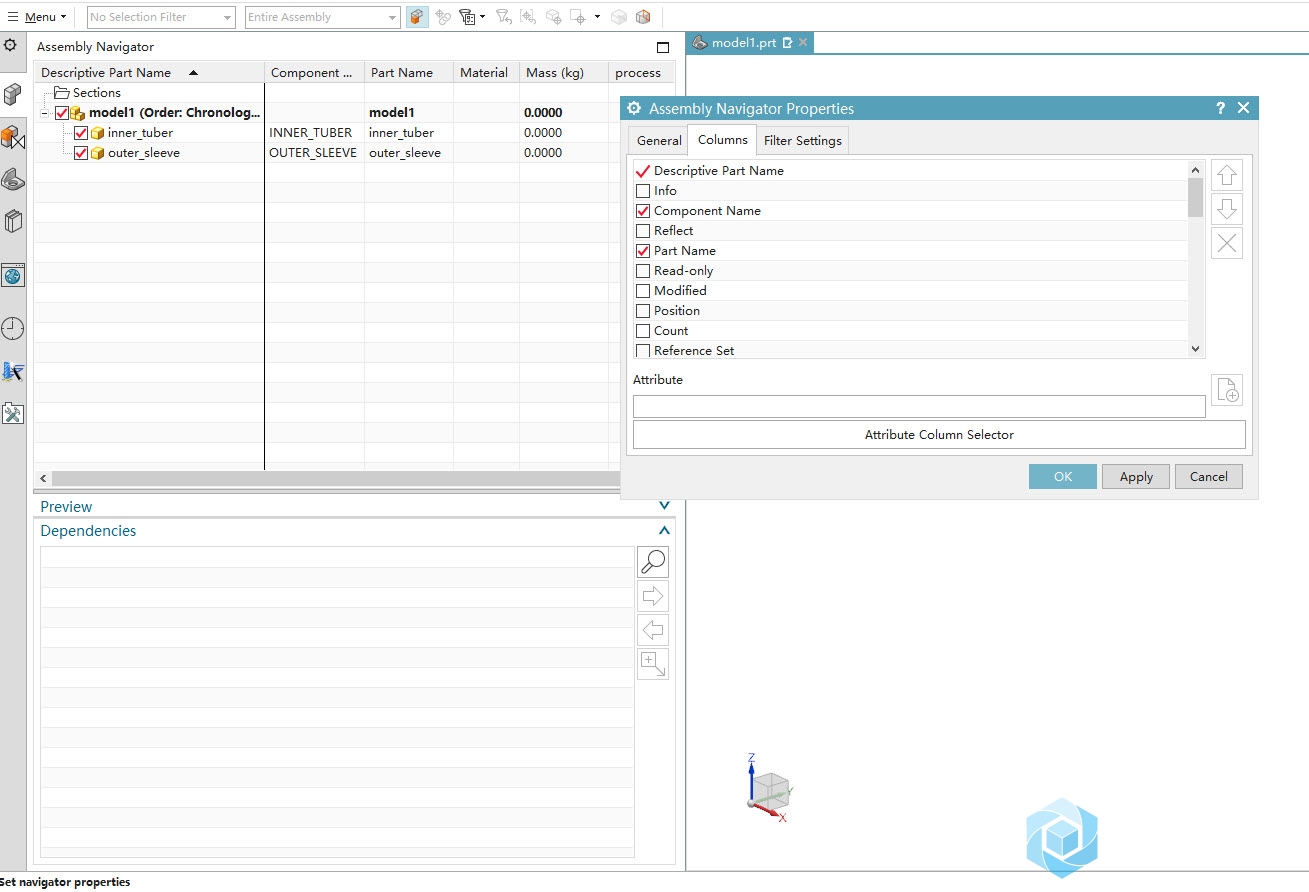Switch to the Columns tab
The image size is (1309, 892).
click(x=723, y=140)
